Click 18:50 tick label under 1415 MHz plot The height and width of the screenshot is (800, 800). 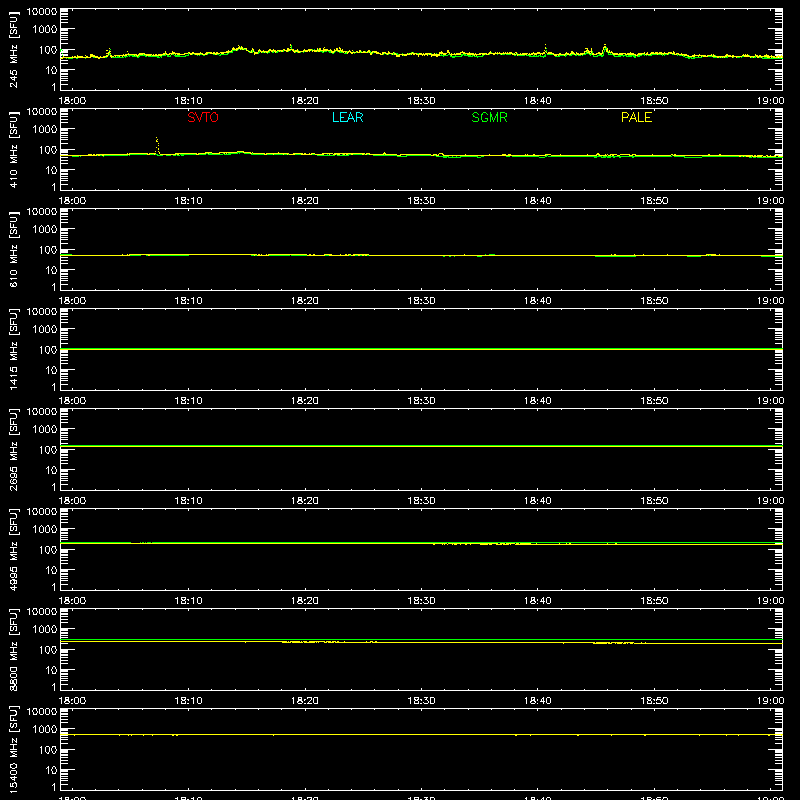[654, 401]
